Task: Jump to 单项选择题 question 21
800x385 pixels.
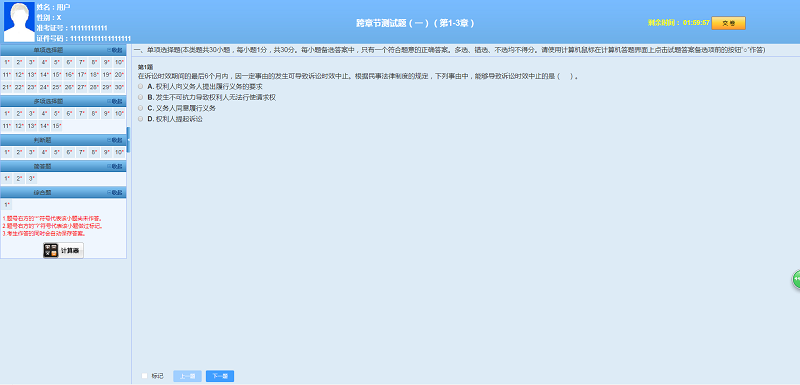Action: tap(7, 87)
